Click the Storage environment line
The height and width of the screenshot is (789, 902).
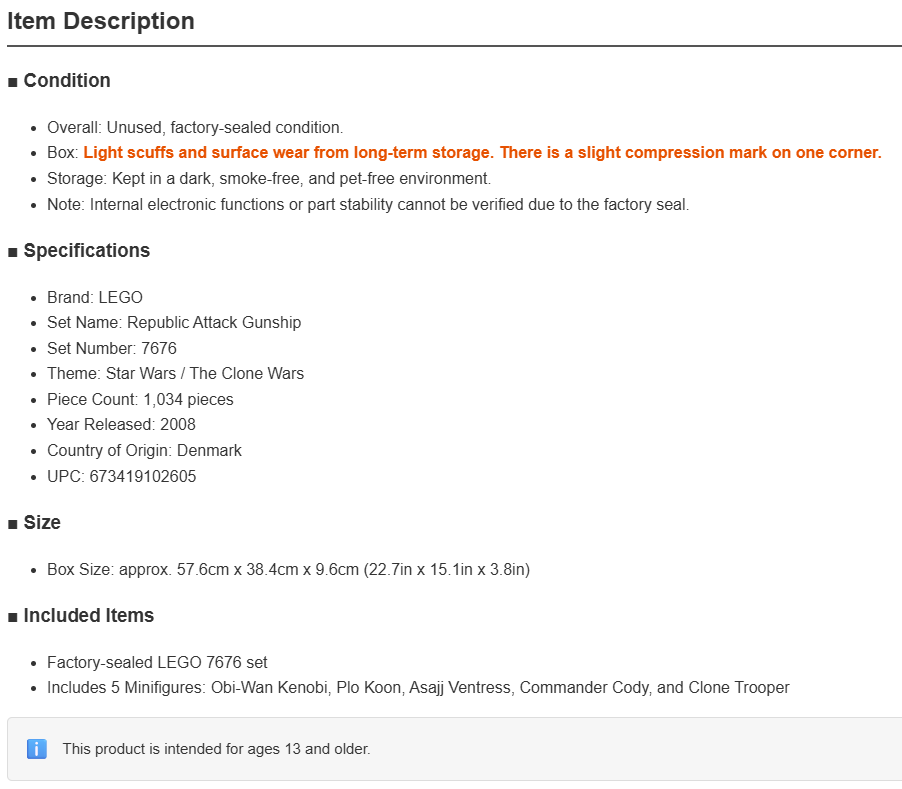click(269, 178)
